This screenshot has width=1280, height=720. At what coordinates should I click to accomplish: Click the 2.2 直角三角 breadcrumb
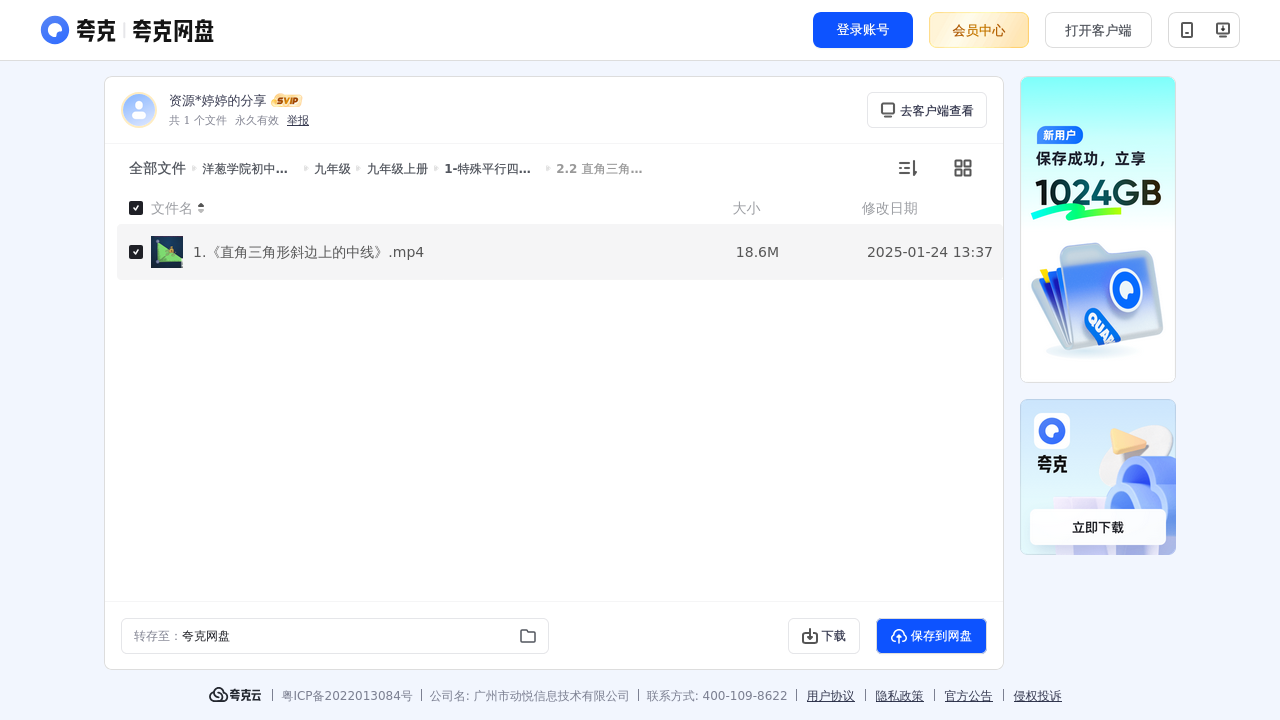tap(599, 169)
